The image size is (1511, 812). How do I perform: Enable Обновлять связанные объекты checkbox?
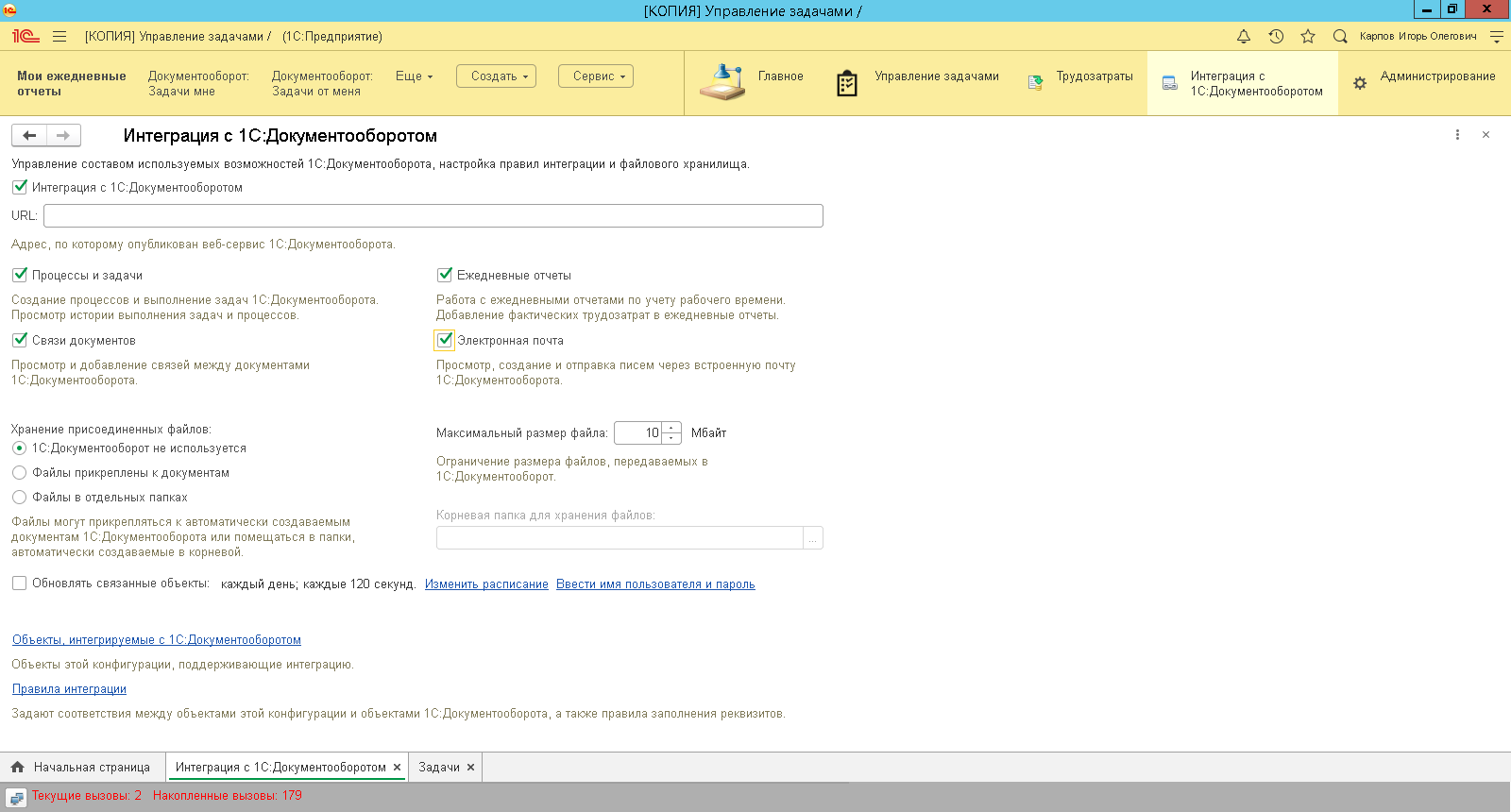coord(19,584)
